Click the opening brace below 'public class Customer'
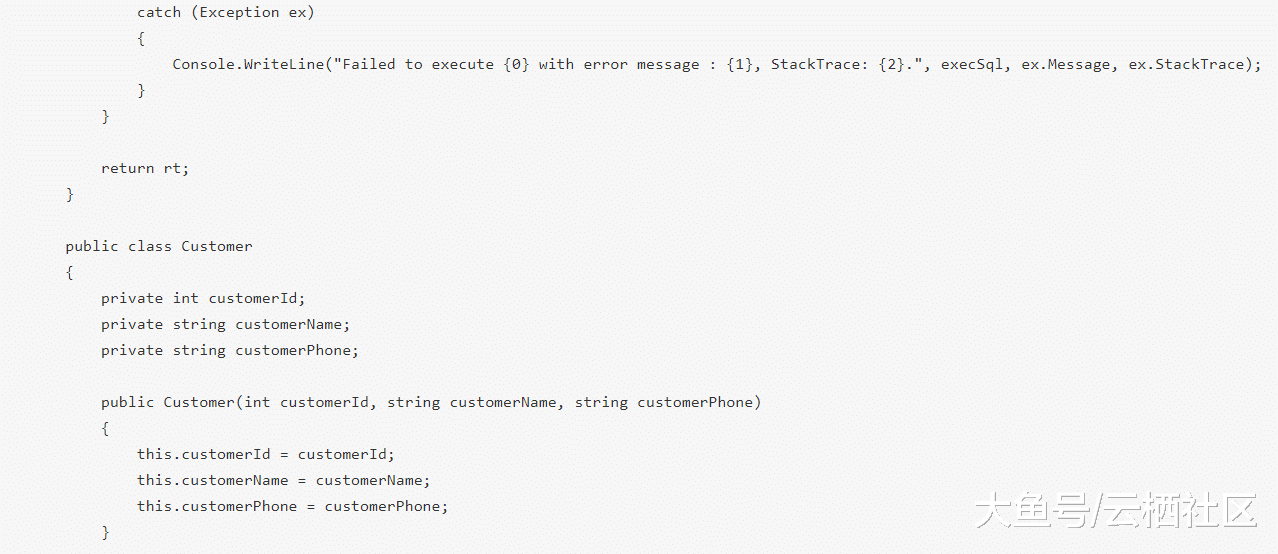The image size is (1278, 554). (x=70, y=272)
